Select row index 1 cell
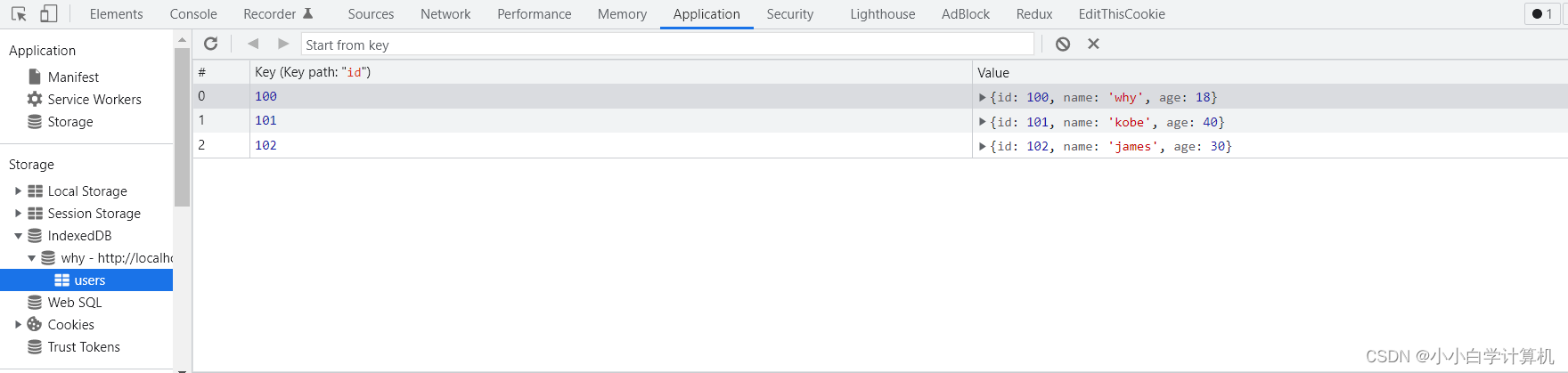1568x373 pixels. tap(221, 120)
